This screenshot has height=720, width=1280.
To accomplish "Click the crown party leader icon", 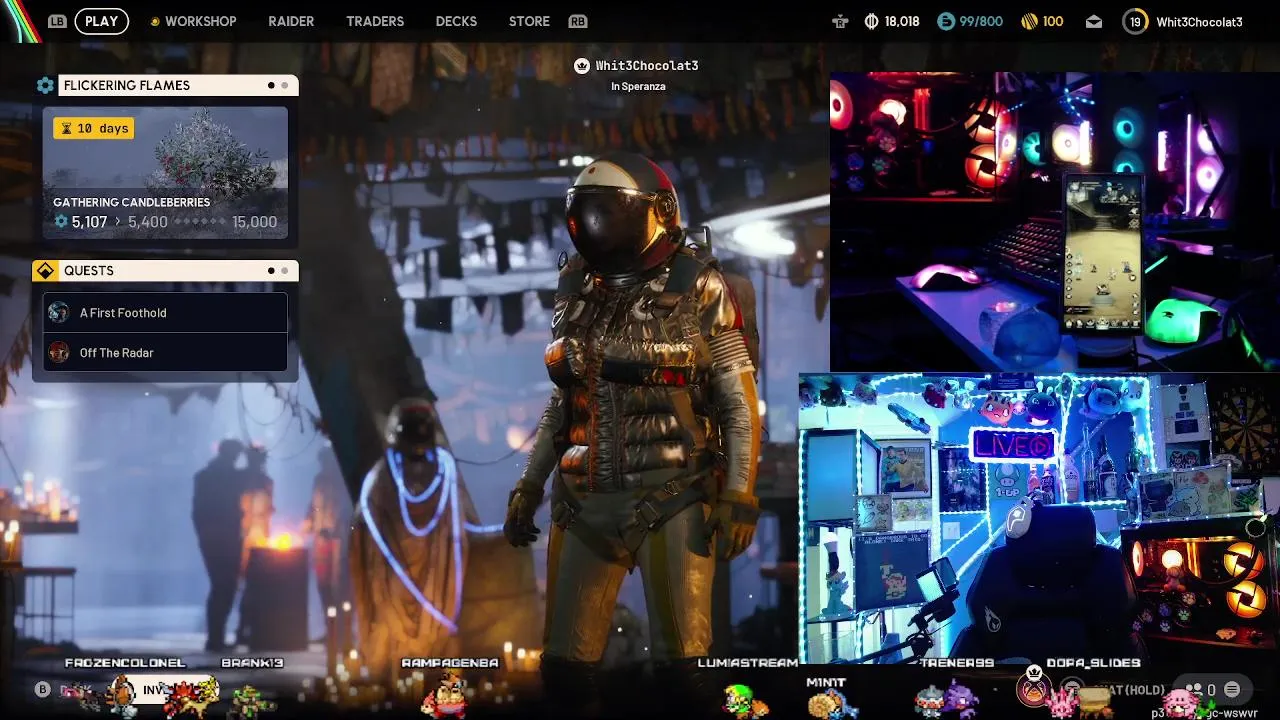I will tap(582, 66).
